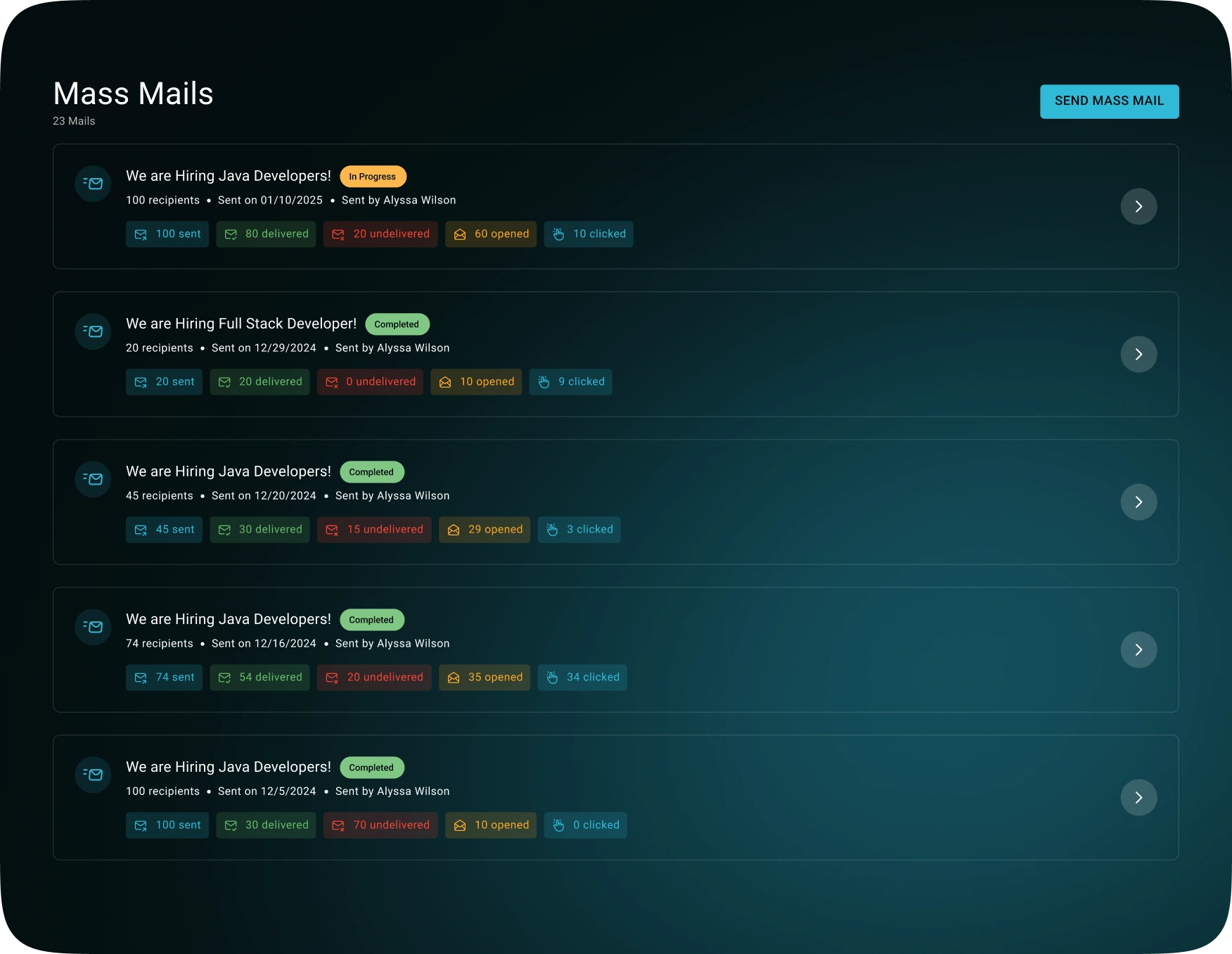Click the 74 sent chip
The image size is (1232, 954).
pos(164,678)
